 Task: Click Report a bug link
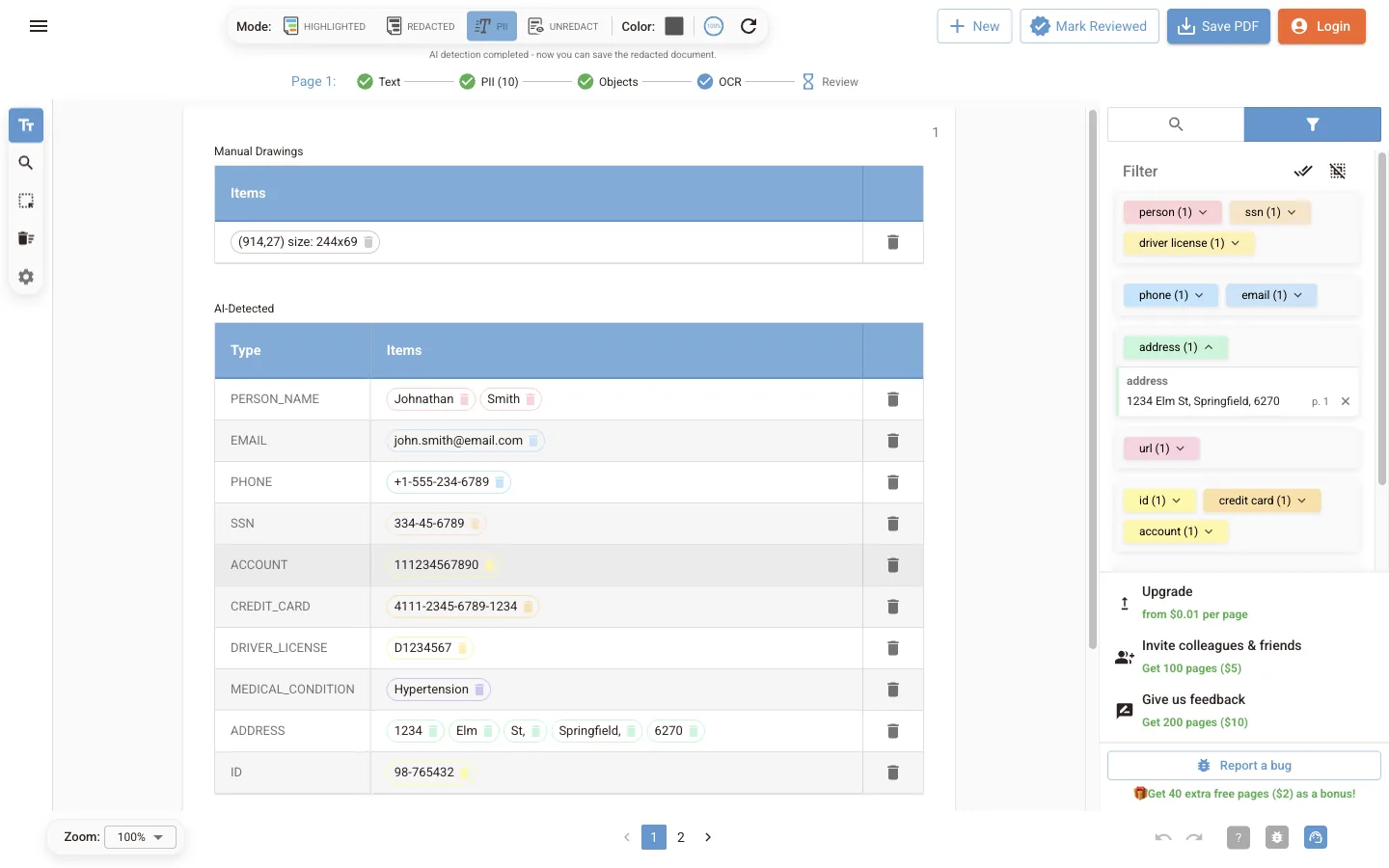coord(1244,766)
